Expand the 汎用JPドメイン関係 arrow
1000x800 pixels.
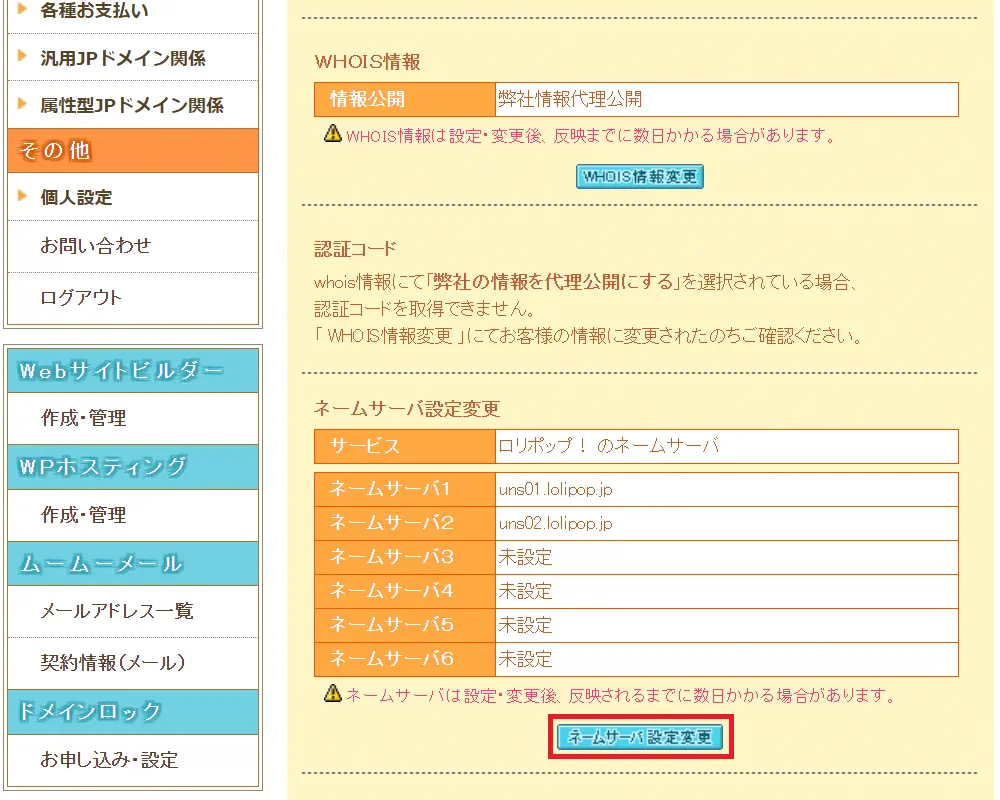coord(22,58)
